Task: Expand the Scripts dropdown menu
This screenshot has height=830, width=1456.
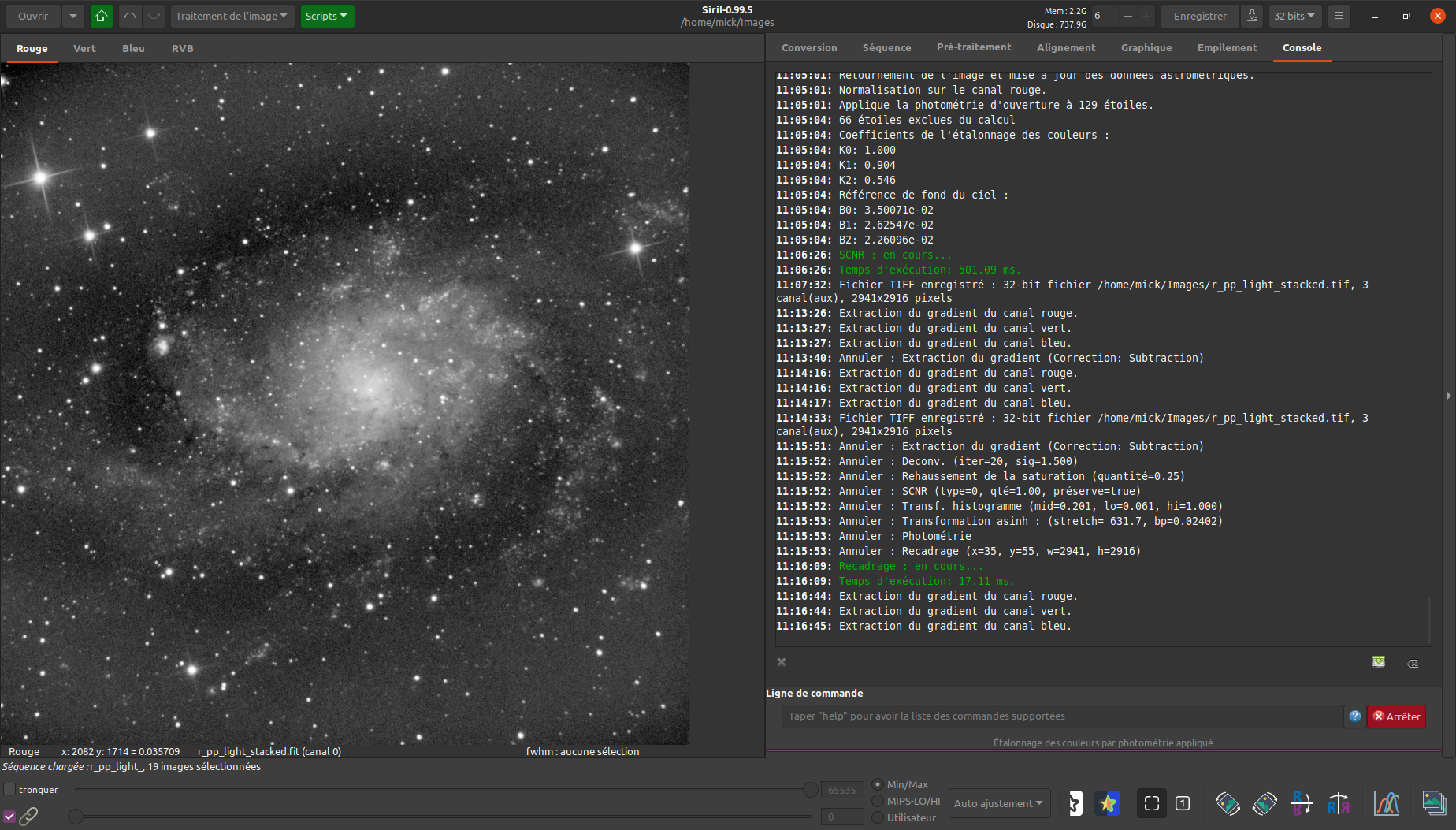Action: pyautogui.click(x=327, y=16)
